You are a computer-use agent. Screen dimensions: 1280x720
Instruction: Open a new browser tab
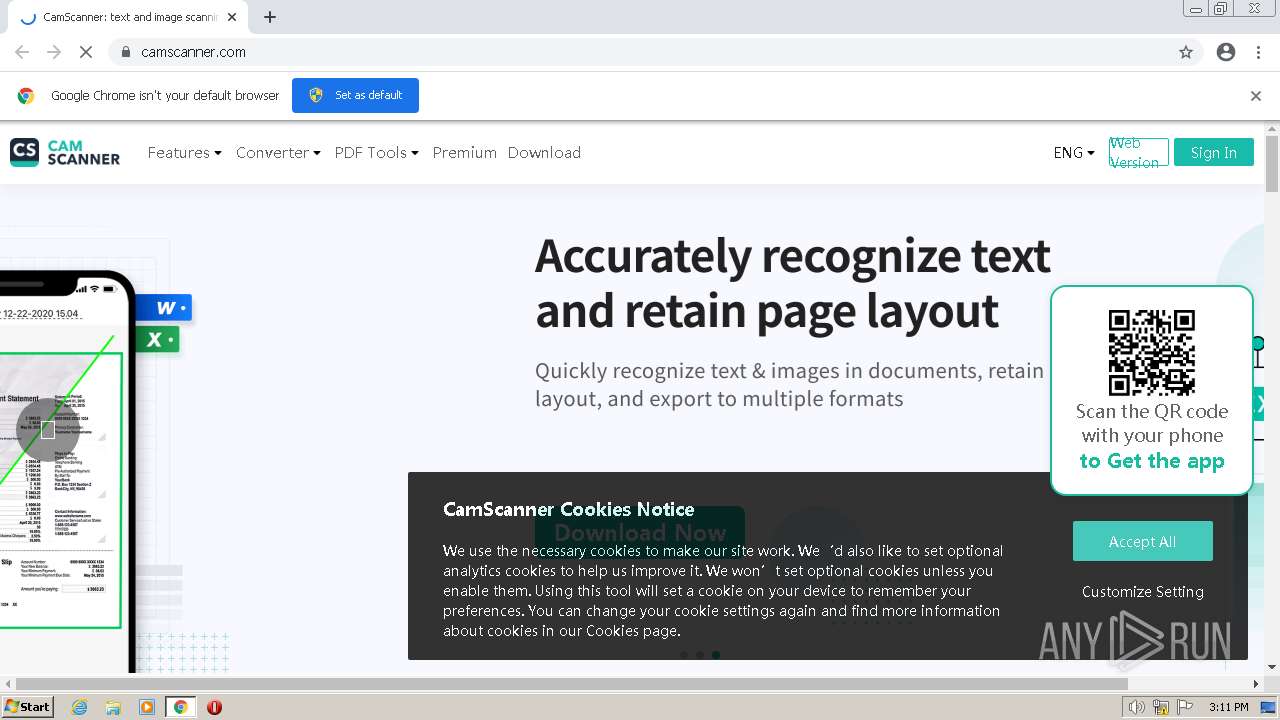pyautogui.click(x=270, y=17)
